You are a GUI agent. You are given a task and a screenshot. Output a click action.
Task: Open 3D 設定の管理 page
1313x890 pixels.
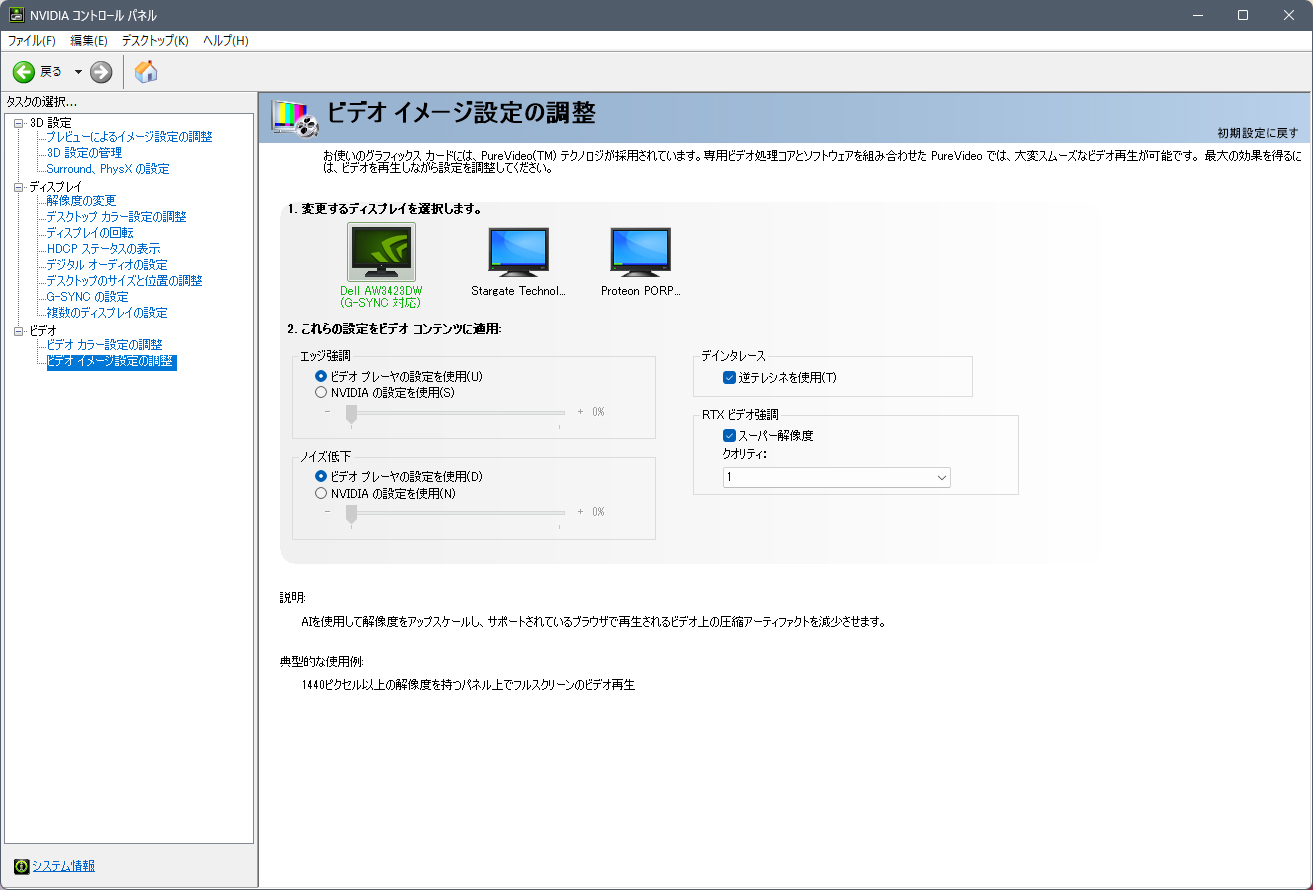[84, 153]
